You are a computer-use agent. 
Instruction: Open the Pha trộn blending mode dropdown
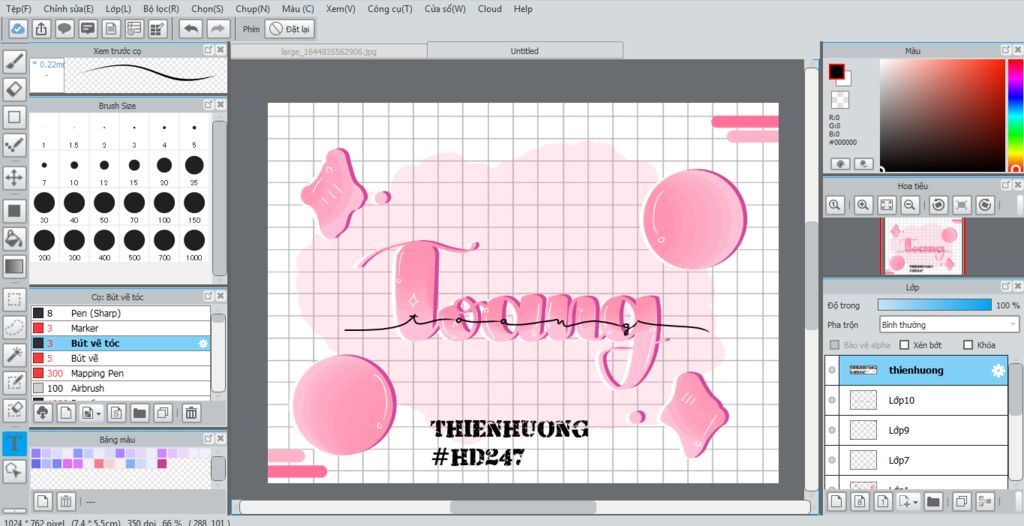click(949, 325)
